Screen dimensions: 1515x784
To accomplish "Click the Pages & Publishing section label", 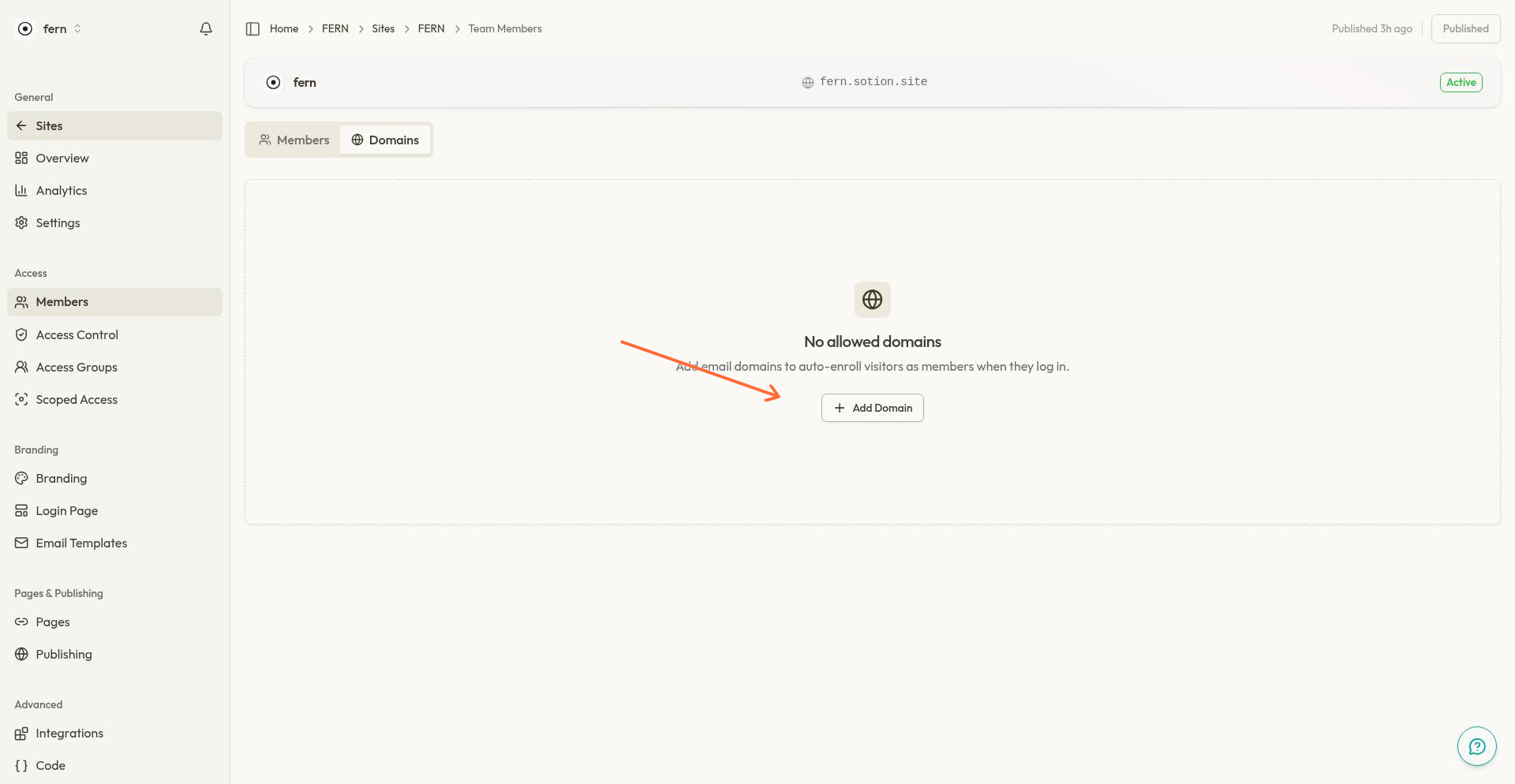I will (x=58, y=593).
